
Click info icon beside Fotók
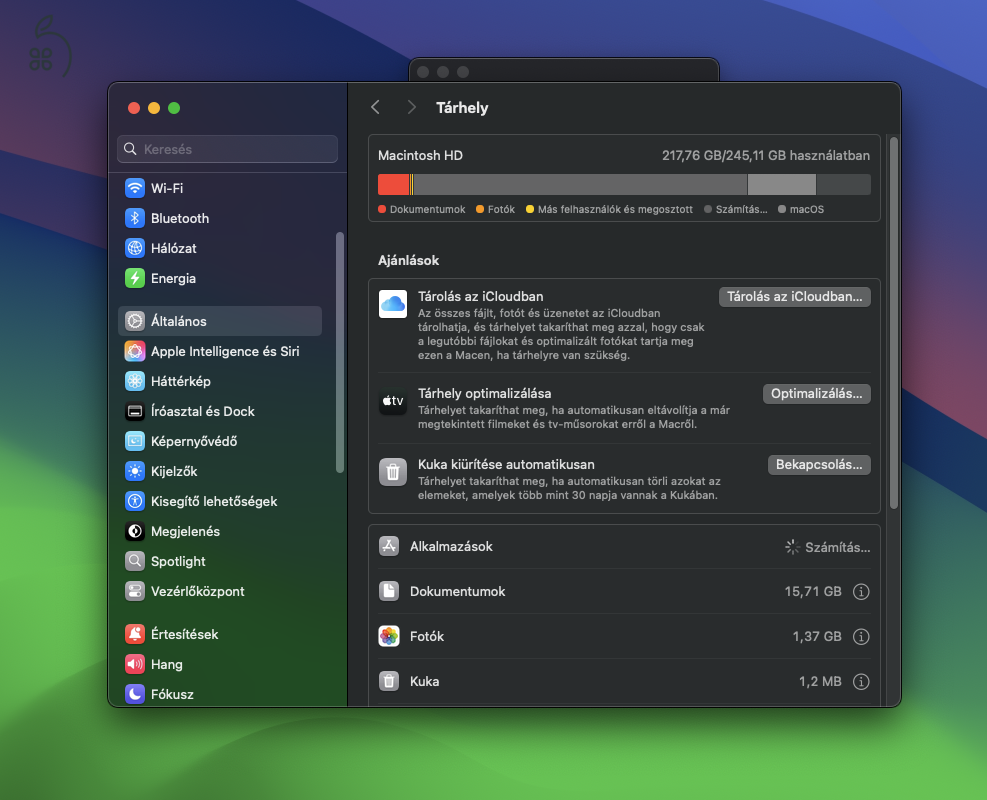click(861, 637)
